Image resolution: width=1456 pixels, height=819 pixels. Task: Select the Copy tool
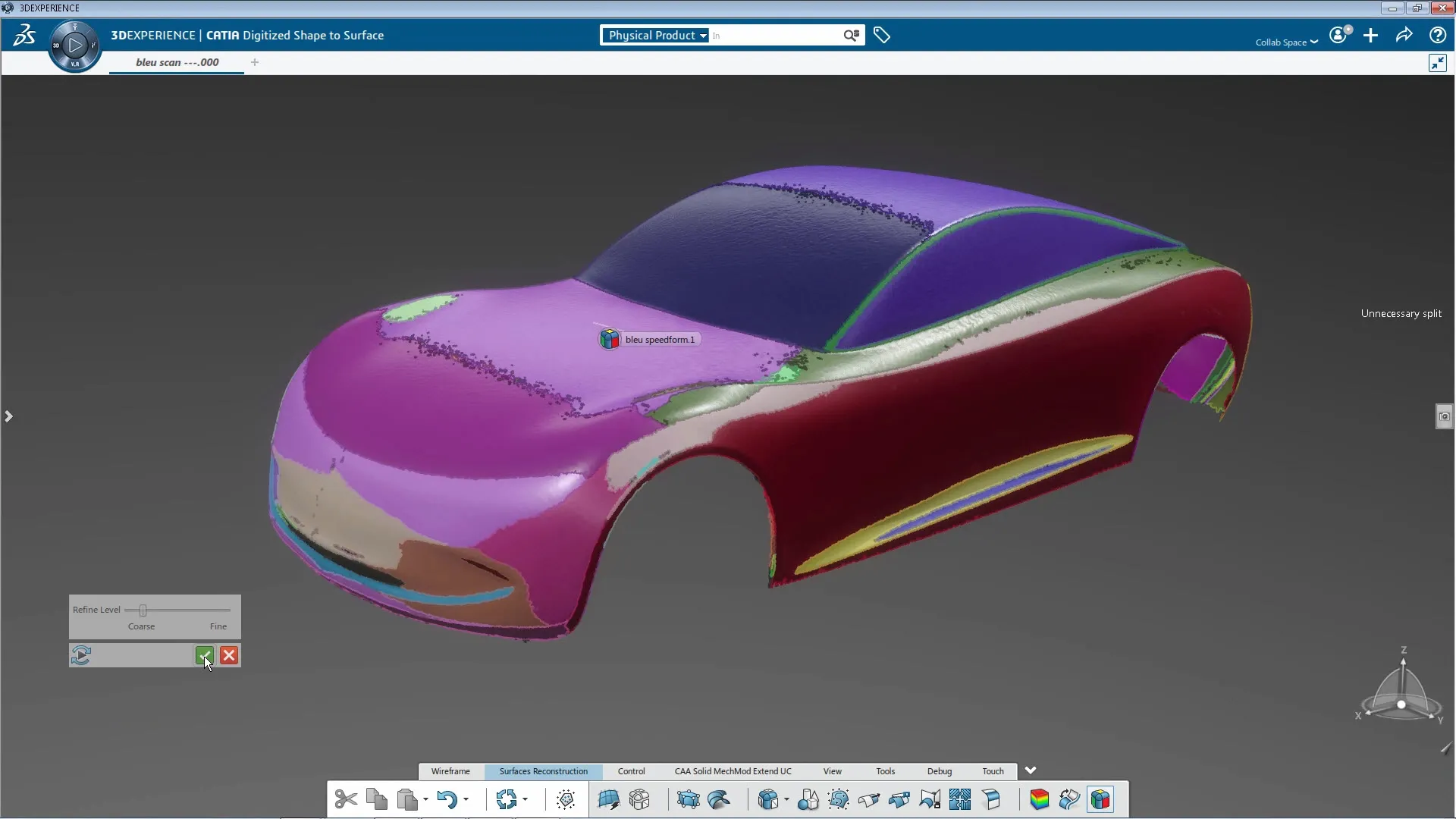(x=376, y=799)
